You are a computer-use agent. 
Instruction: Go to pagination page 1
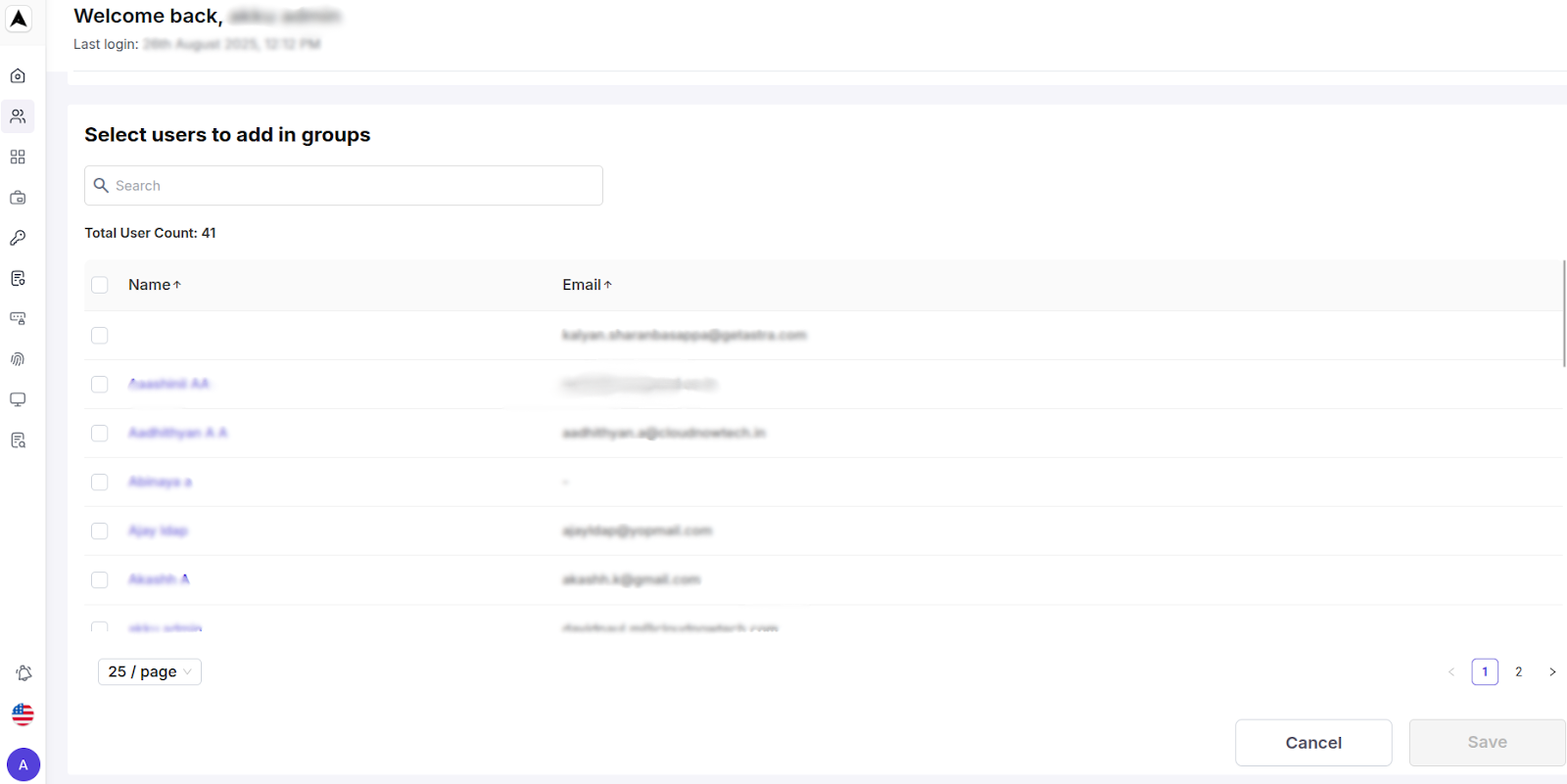(x=1485, y=671)
